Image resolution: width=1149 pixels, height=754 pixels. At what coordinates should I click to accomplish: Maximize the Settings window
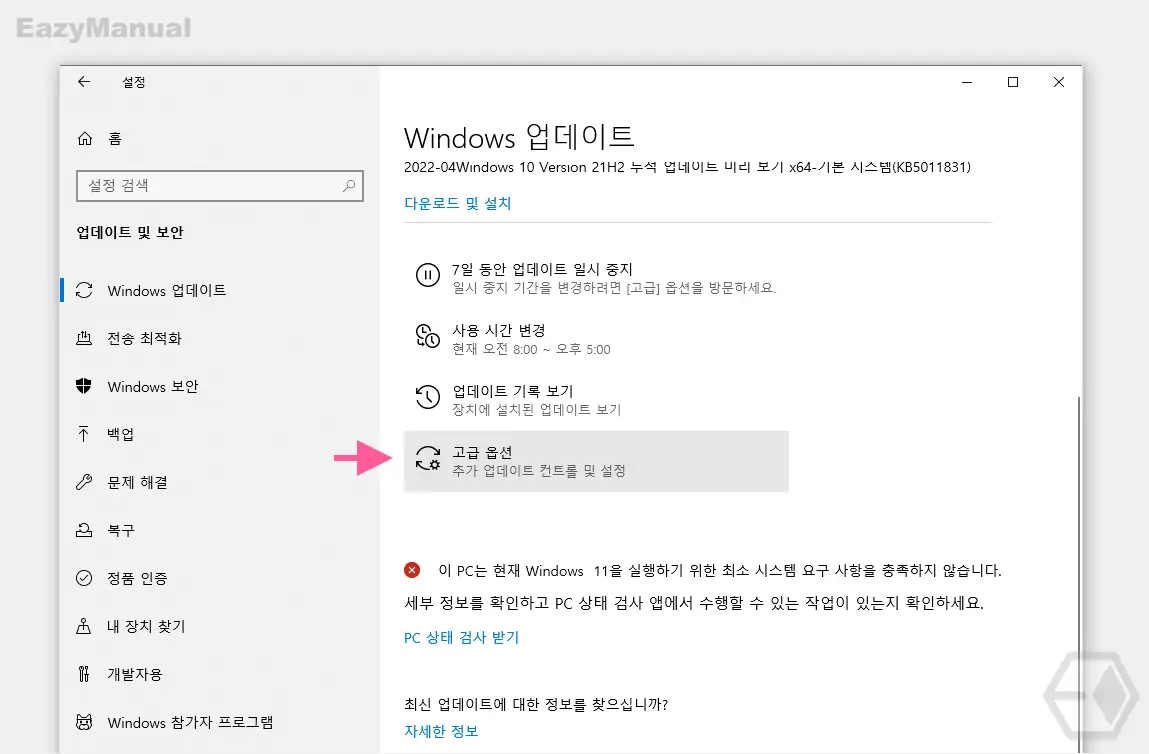tap(1013, 82)
